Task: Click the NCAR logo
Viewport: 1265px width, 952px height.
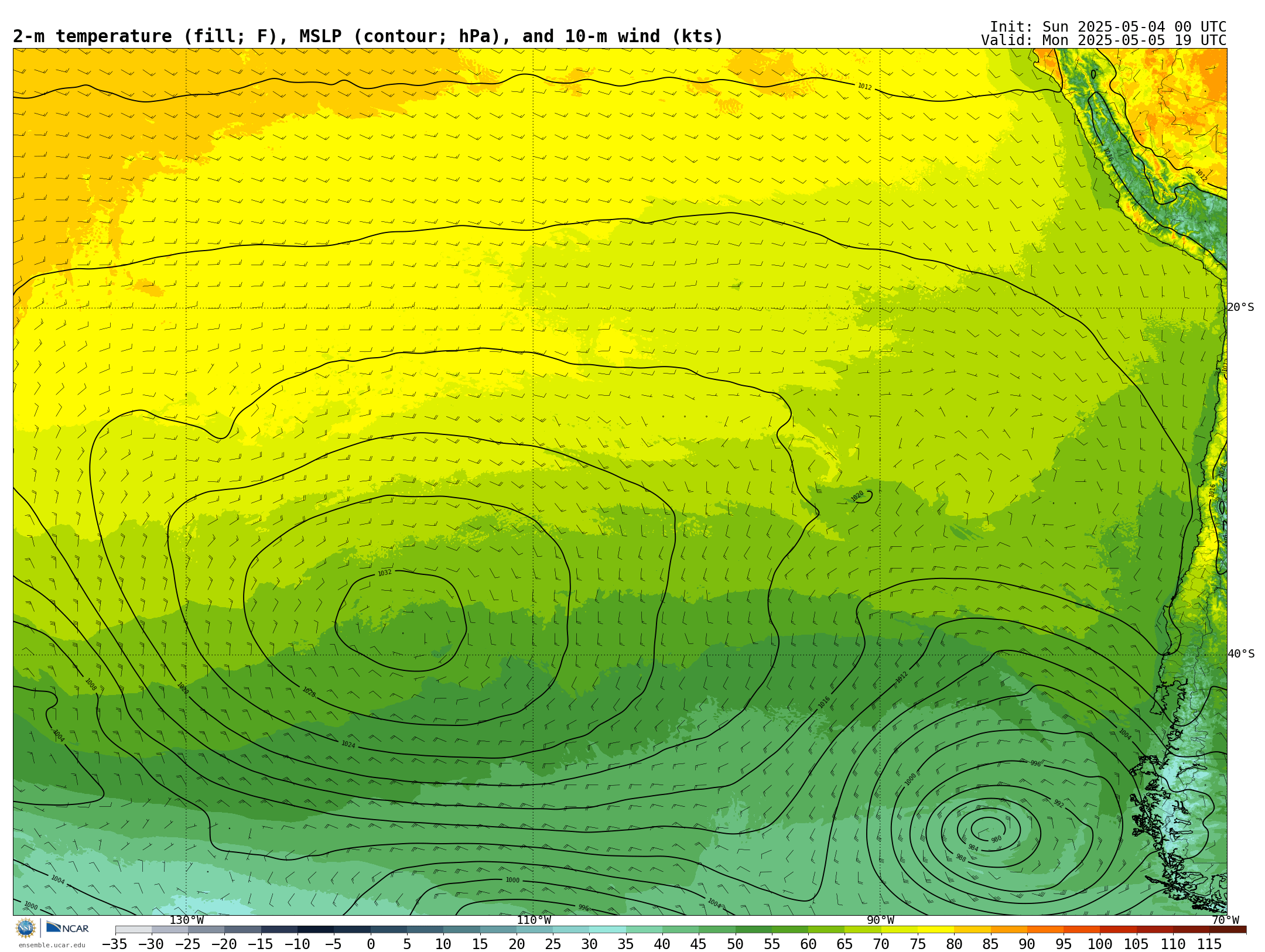Action: tap(68, 927)
